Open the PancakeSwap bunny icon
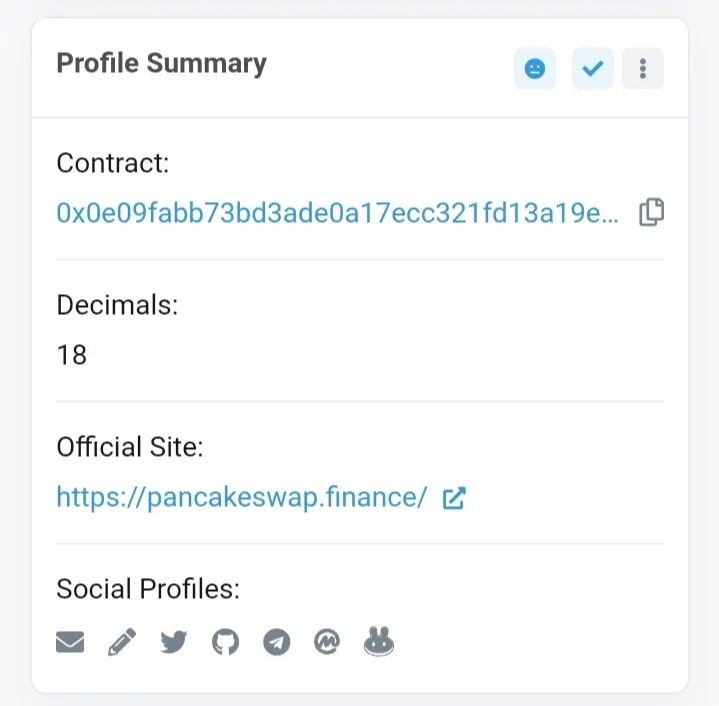The image size is (719, 706). point(379,641)
